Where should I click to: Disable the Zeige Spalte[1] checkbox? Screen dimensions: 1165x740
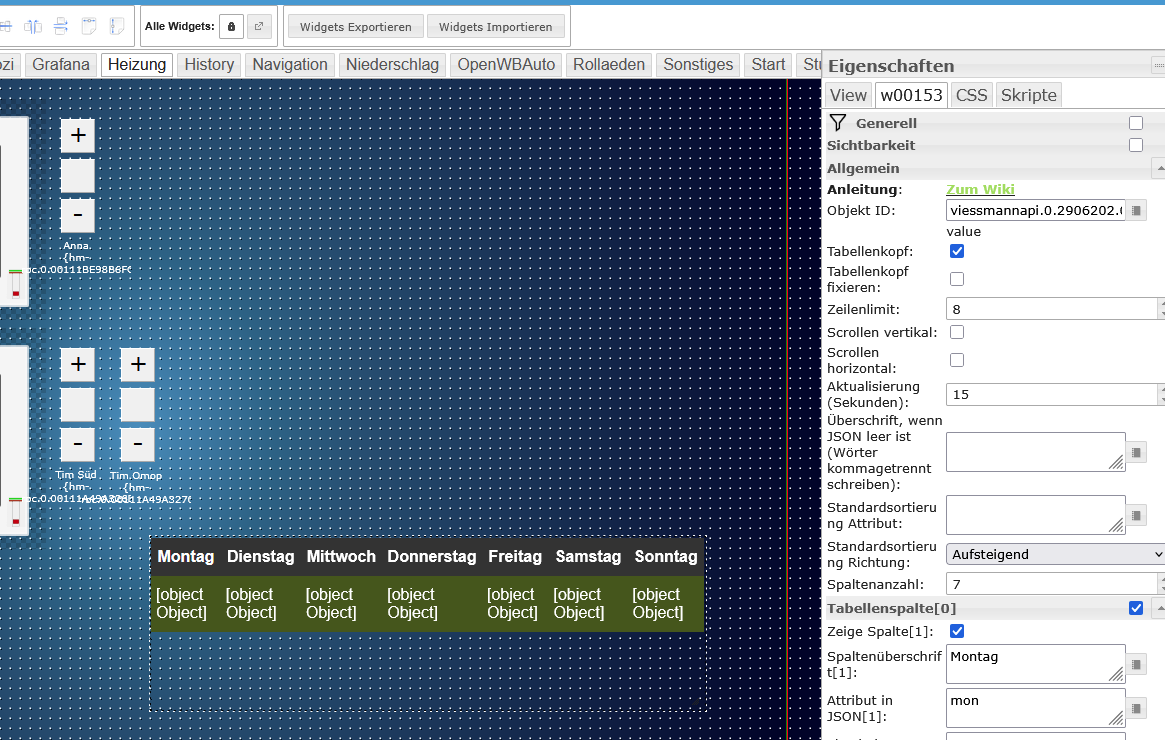tap(957, 631)
